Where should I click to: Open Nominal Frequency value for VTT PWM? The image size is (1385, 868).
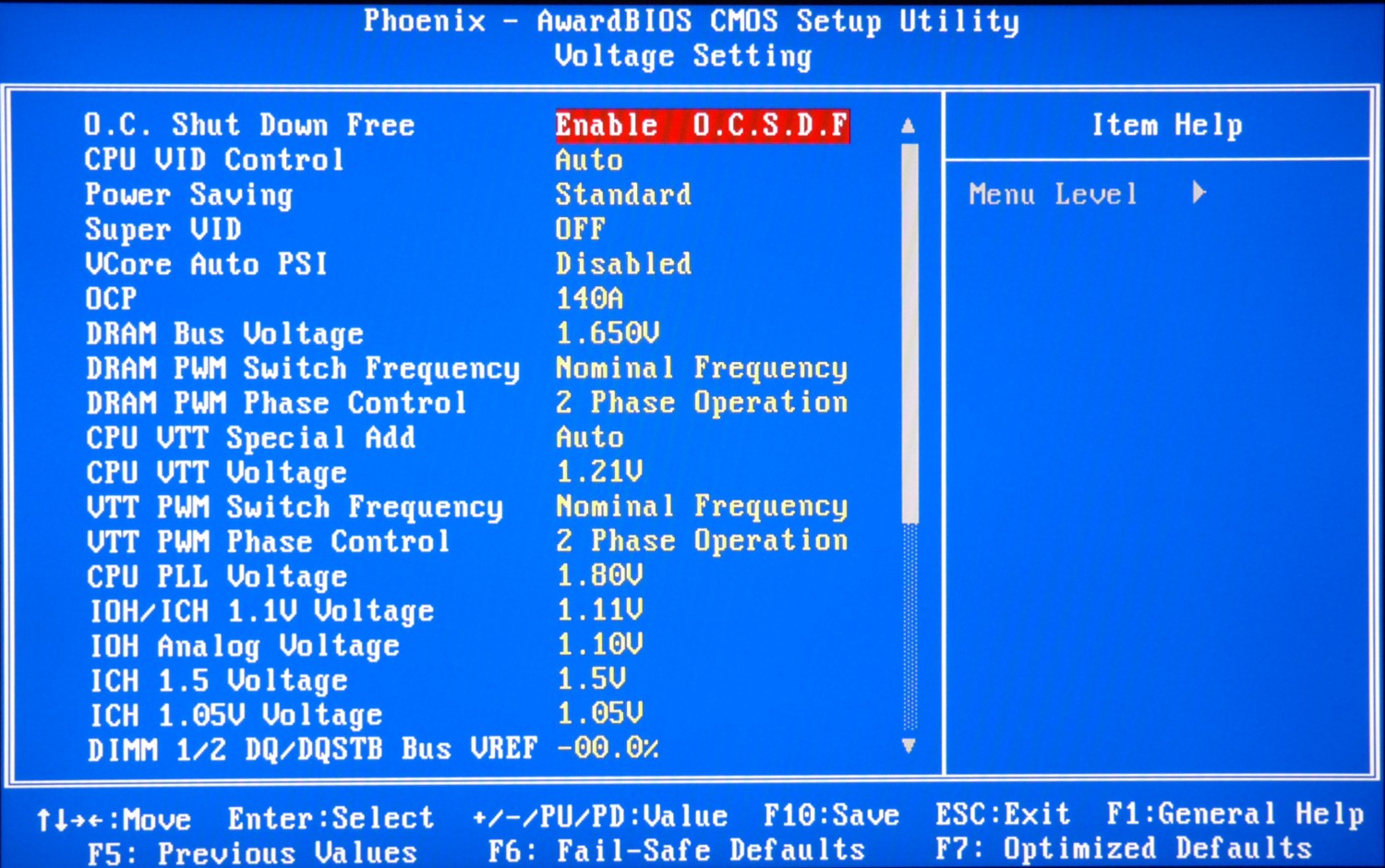702,506
